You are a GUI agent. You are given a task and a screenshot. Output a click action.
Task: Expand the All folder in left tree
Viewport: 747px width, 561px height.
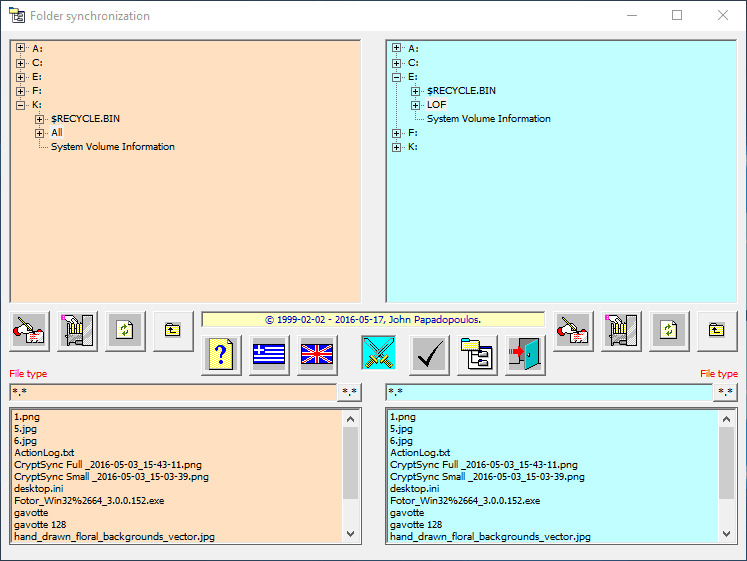[40, 133]
